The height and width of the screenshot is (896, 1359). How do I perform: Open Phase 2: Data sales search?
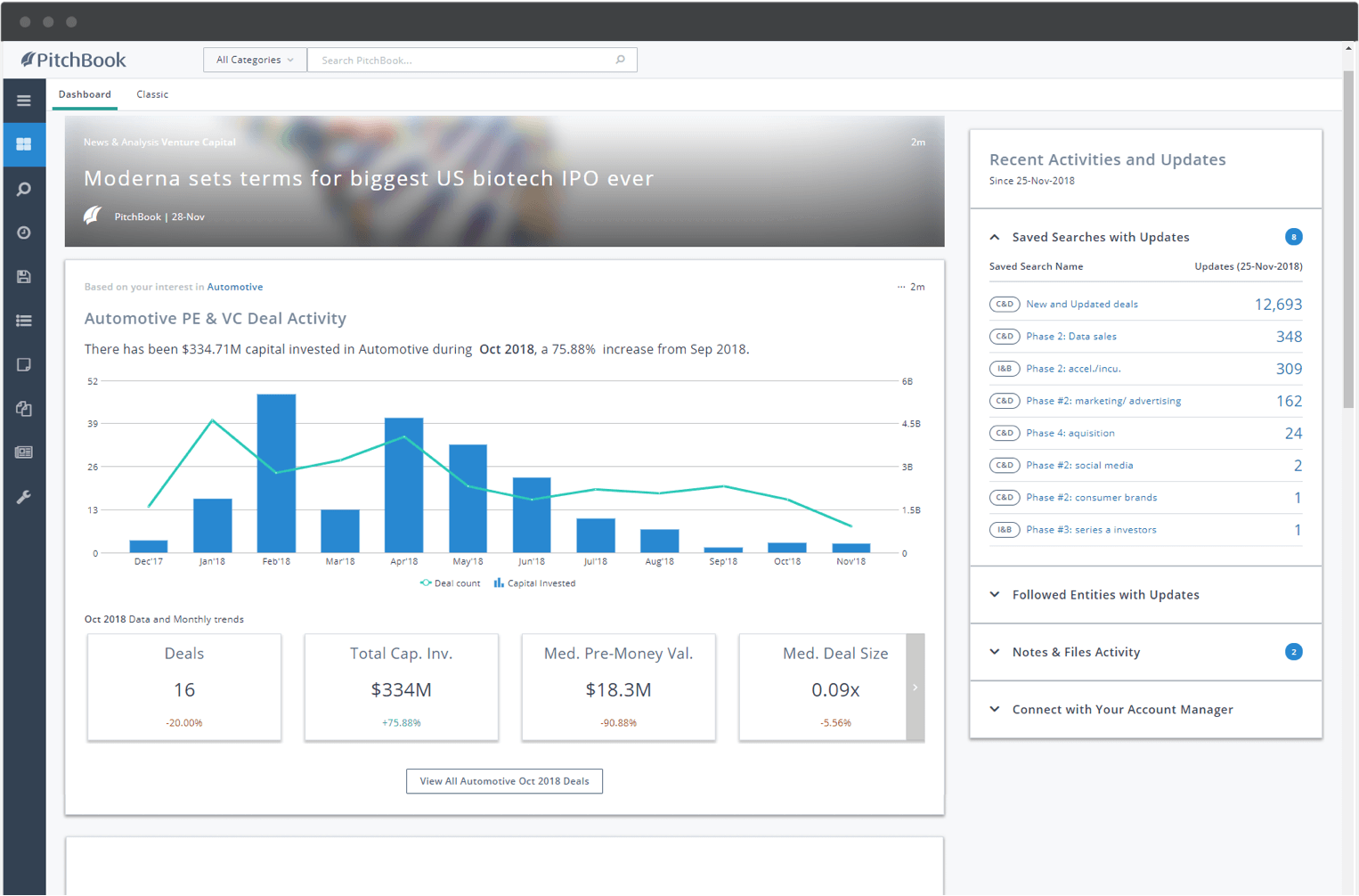click(x=1071, y=337)
